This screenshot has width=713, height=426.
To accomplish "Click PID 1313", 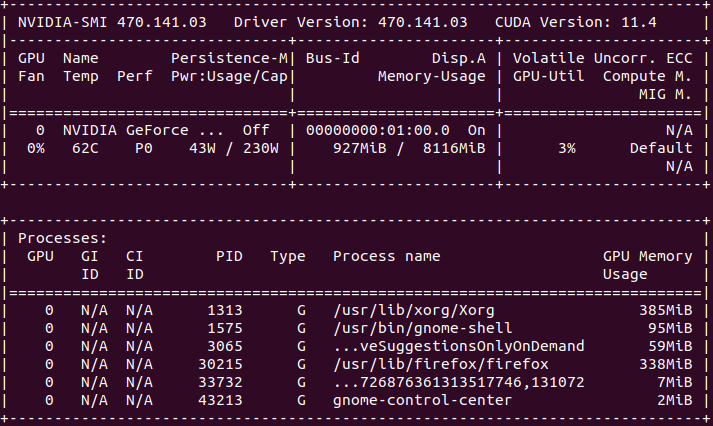I will point(225,311).
